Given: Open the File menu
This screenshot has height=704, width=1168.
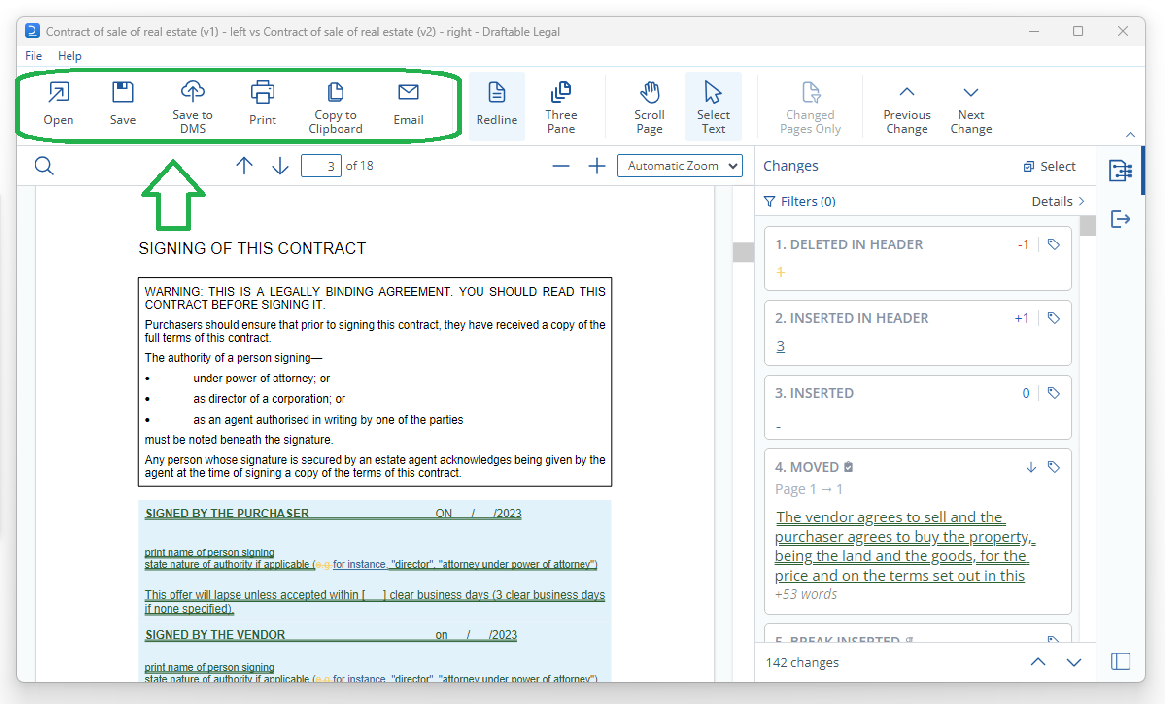Looking at the screenshot, I should [x=34, y=56].
